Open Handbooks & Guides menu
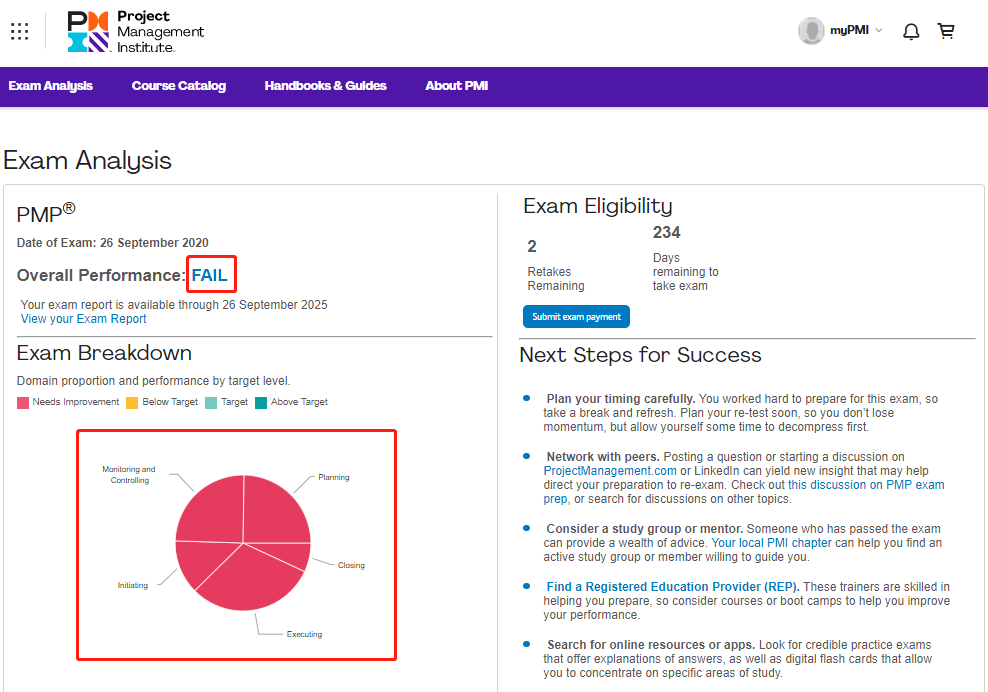 (x=325, y=86)
